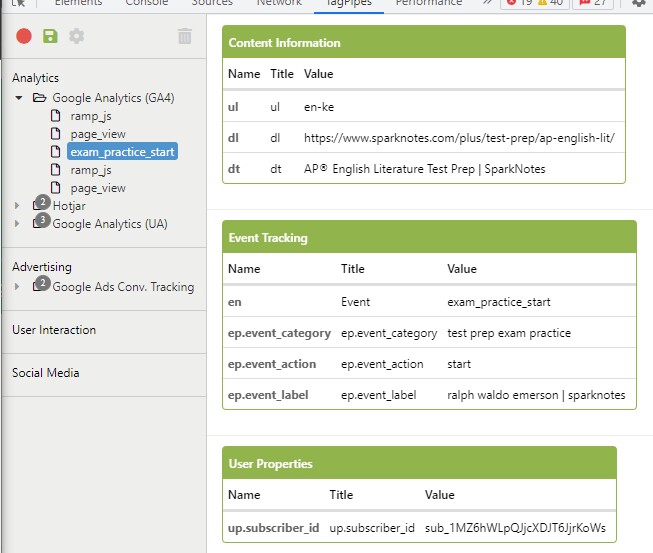Select the Hotjar label

(x=69, y=206)
